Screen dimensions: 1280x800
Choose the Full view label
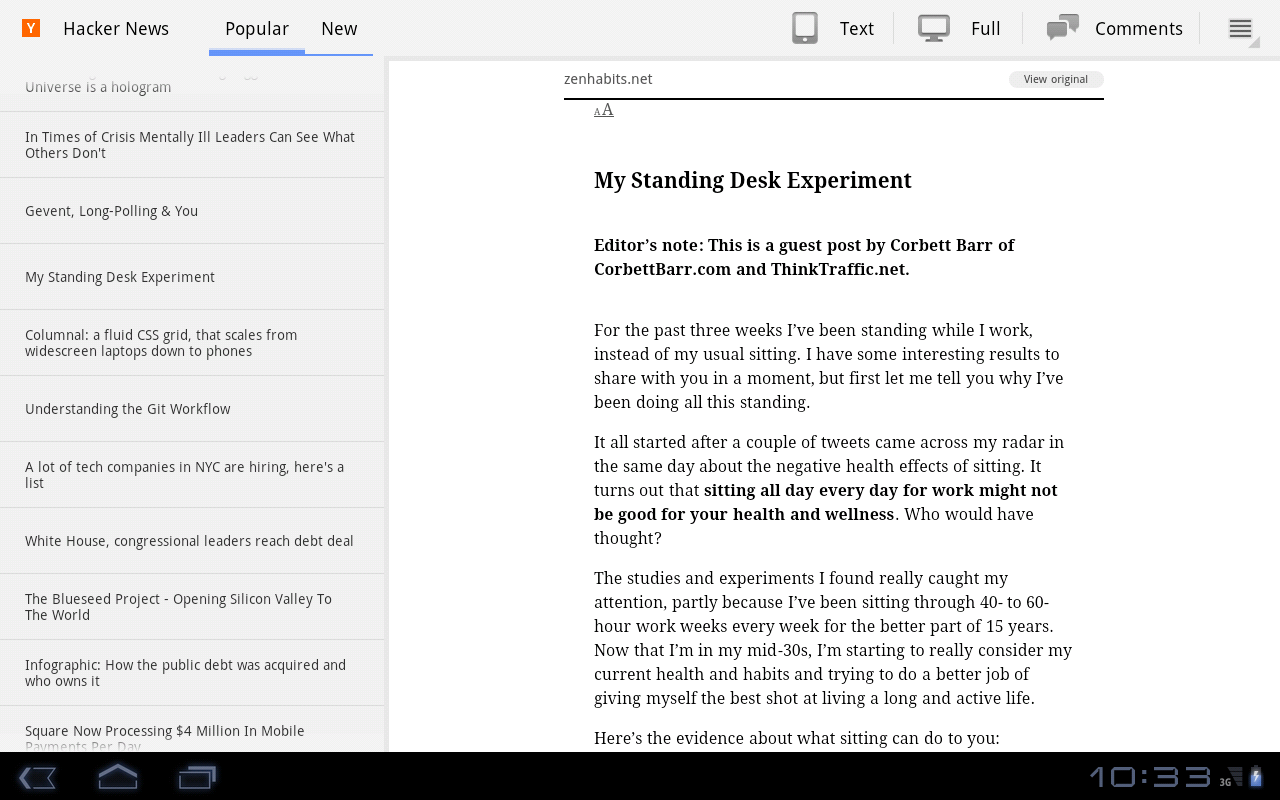point(986,29)
